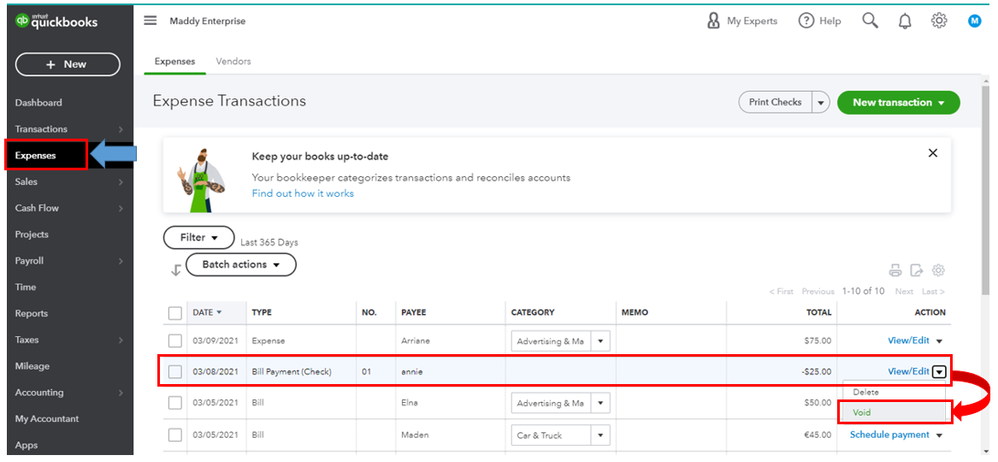
Task: Sort by the PAYEE column header
Action: coord(414,312)
